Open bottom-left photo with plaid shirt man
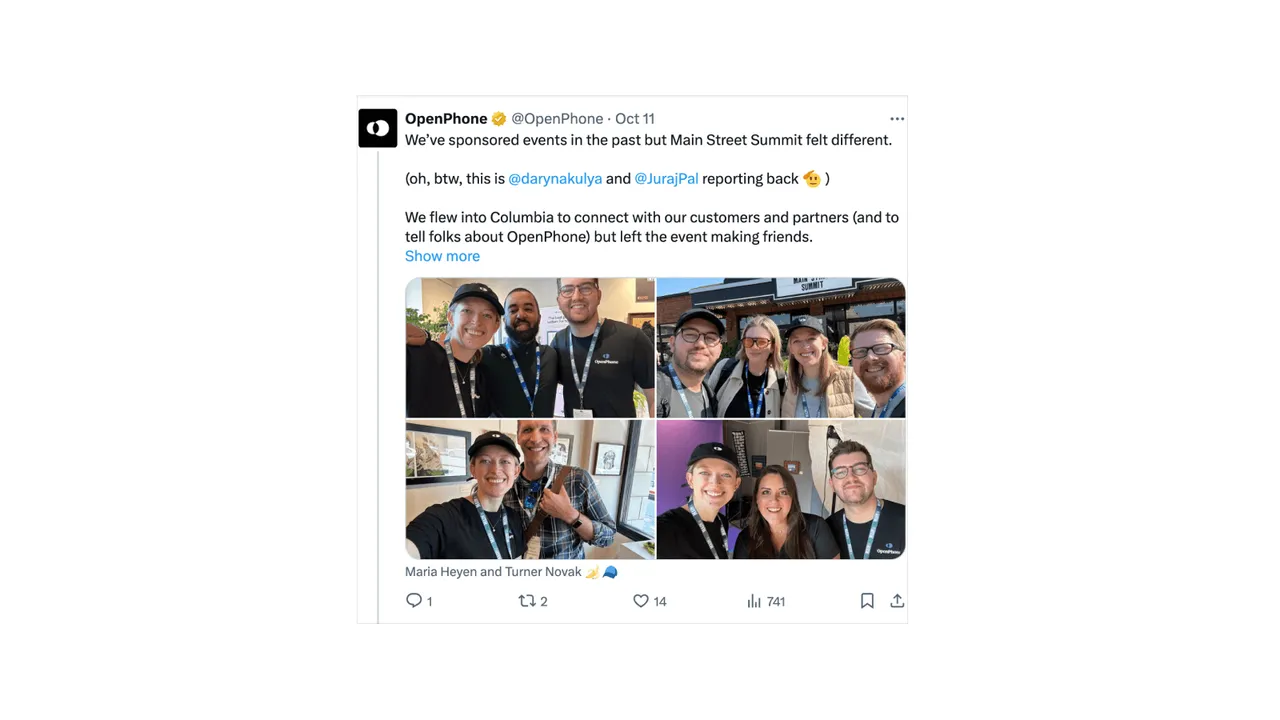Viewport: 1280px width, 720px height. [530, 489]
